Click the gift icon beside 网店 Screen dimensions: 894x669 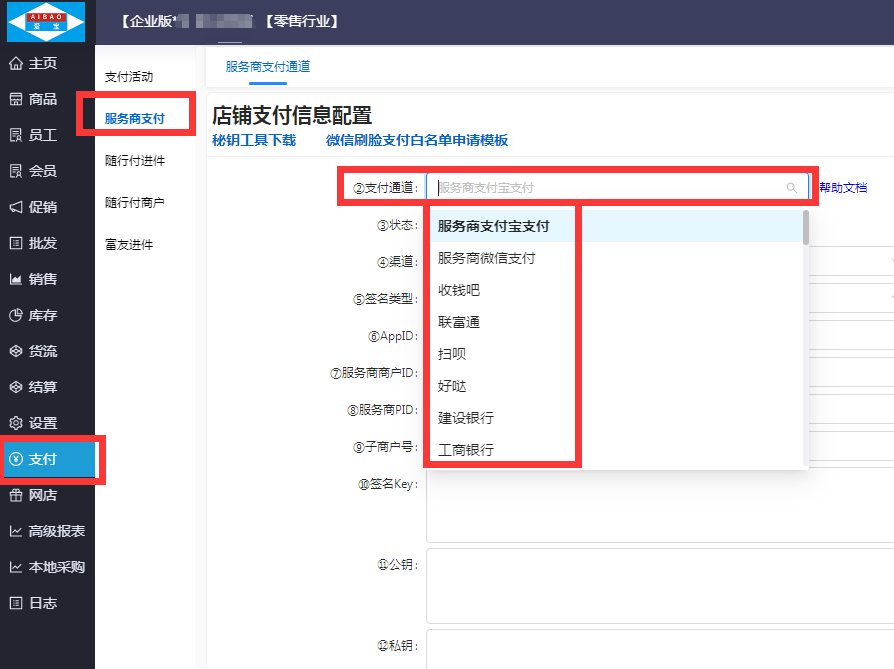(16, 495)
